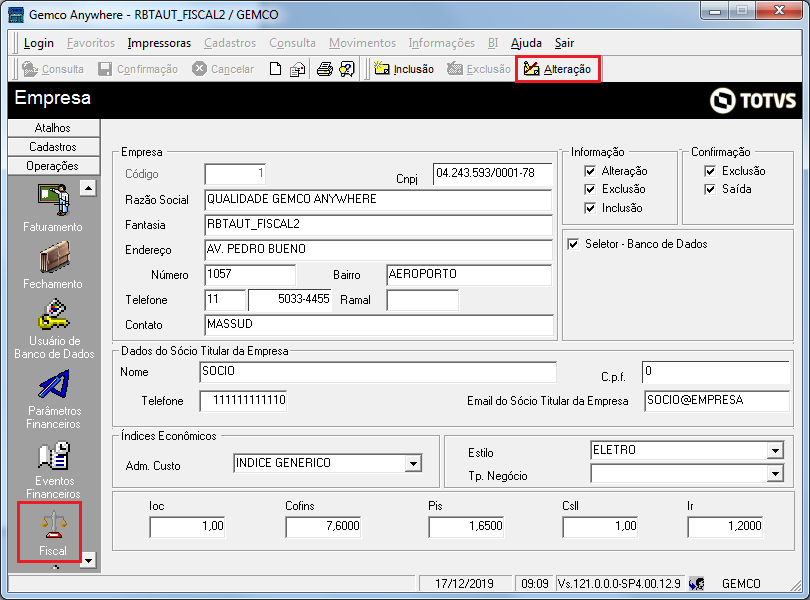The image size is (810, 600).
Task: Open the Eventos Financeiros icon
Action: coord(54,456)
